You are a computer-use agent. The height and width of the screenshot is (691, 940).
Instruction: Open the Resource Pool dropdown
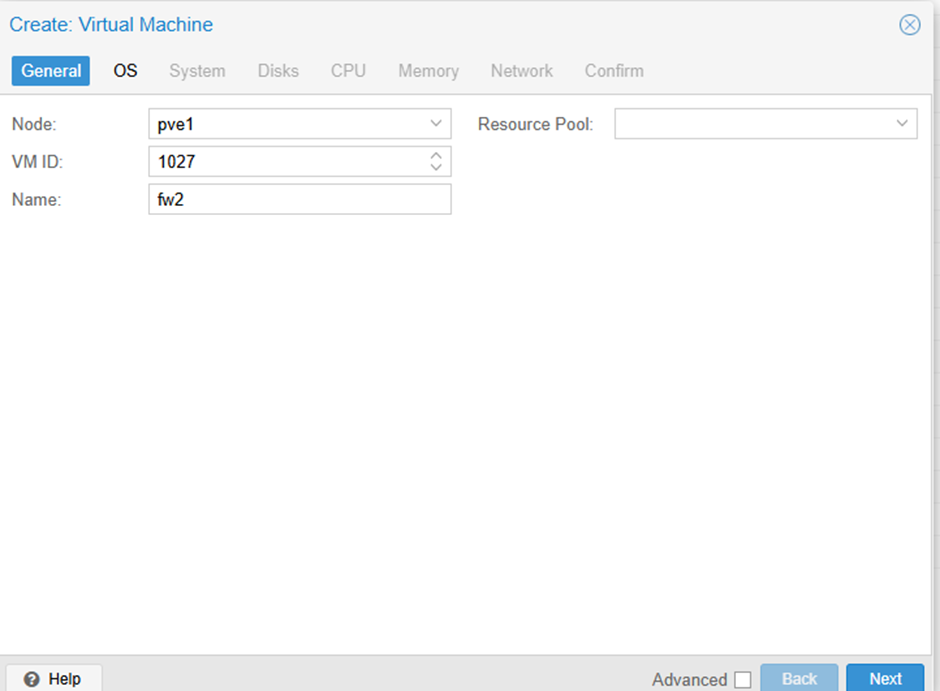pyautogui.click(x=901, y=123)
